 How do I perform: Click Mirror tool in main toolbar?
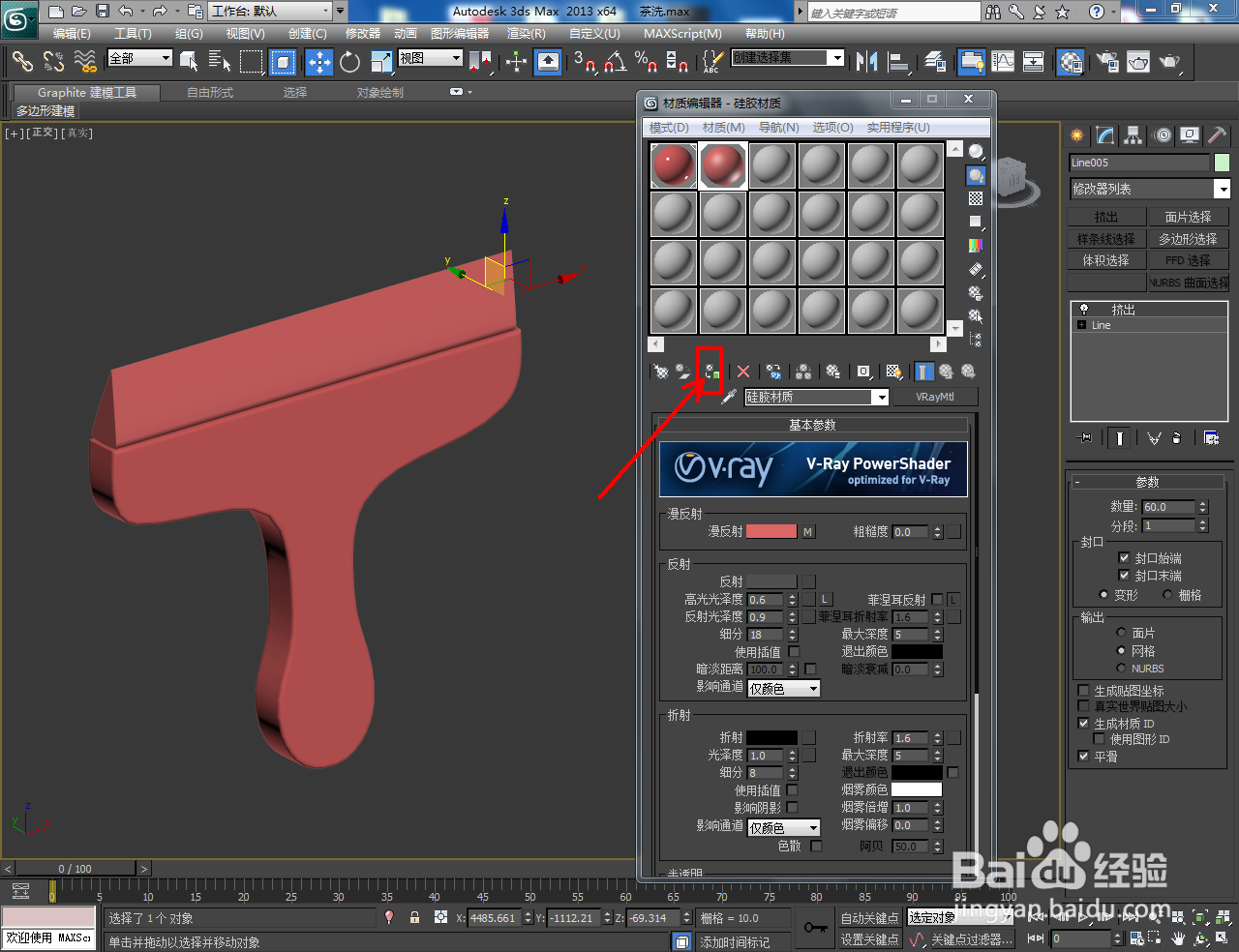tap(867, 62)
